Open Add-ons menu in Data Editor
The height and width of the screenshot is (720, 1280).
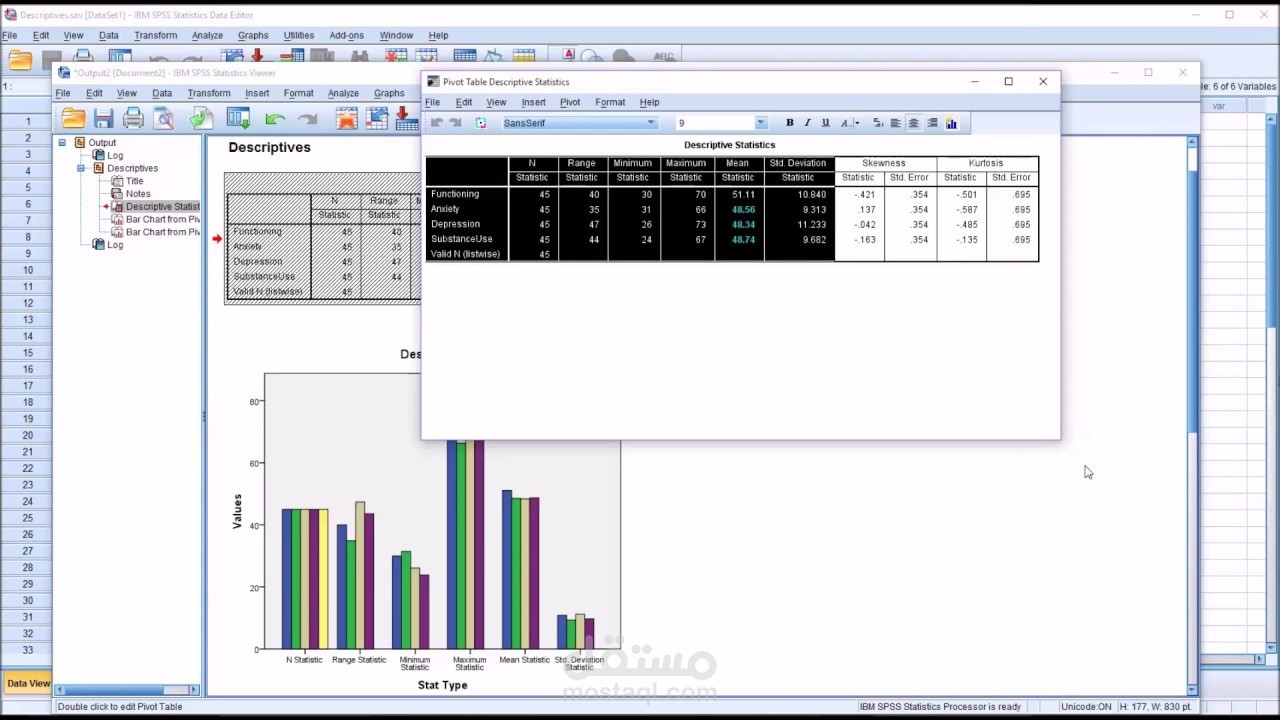point(346,35)
